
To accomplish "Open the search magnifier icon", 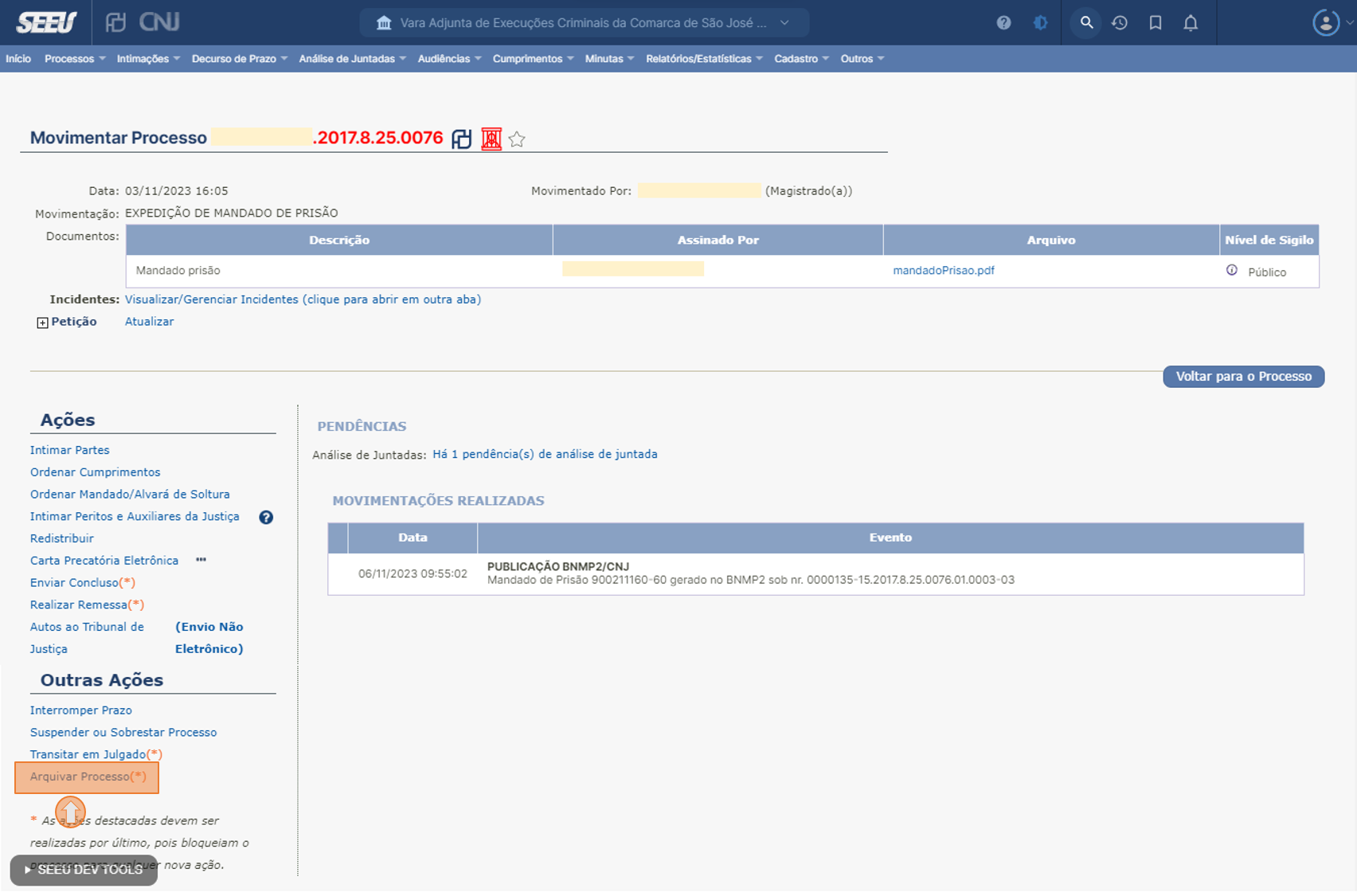I will [1086, 22].
